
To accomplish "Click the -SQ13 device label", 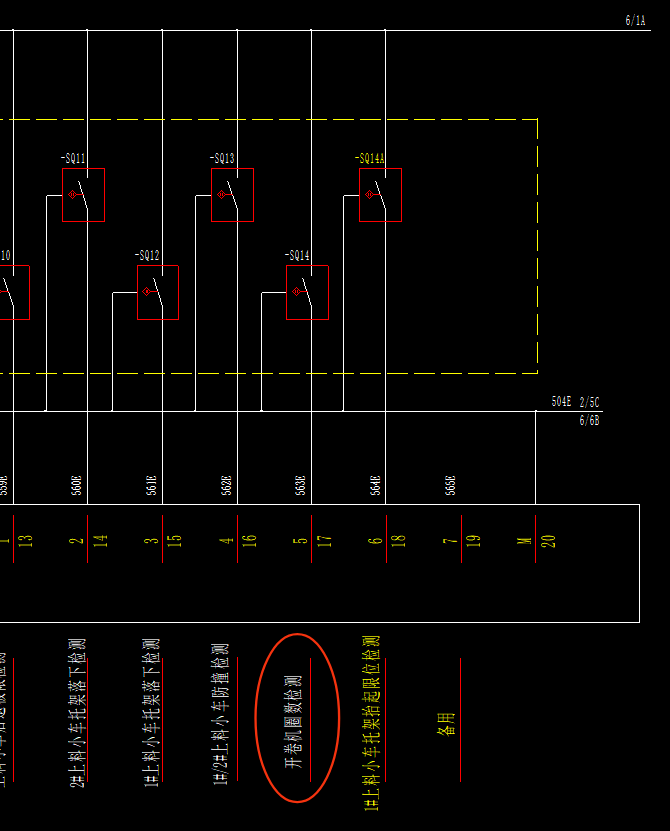I will point(222,158).
